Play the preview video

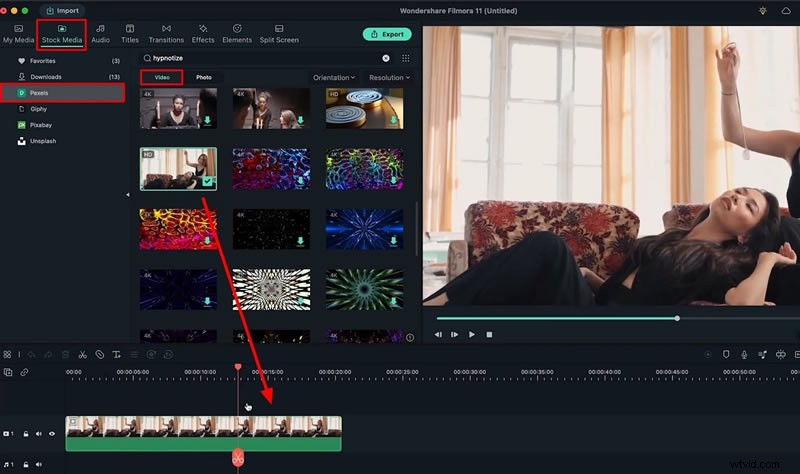[x=472, y=335]
